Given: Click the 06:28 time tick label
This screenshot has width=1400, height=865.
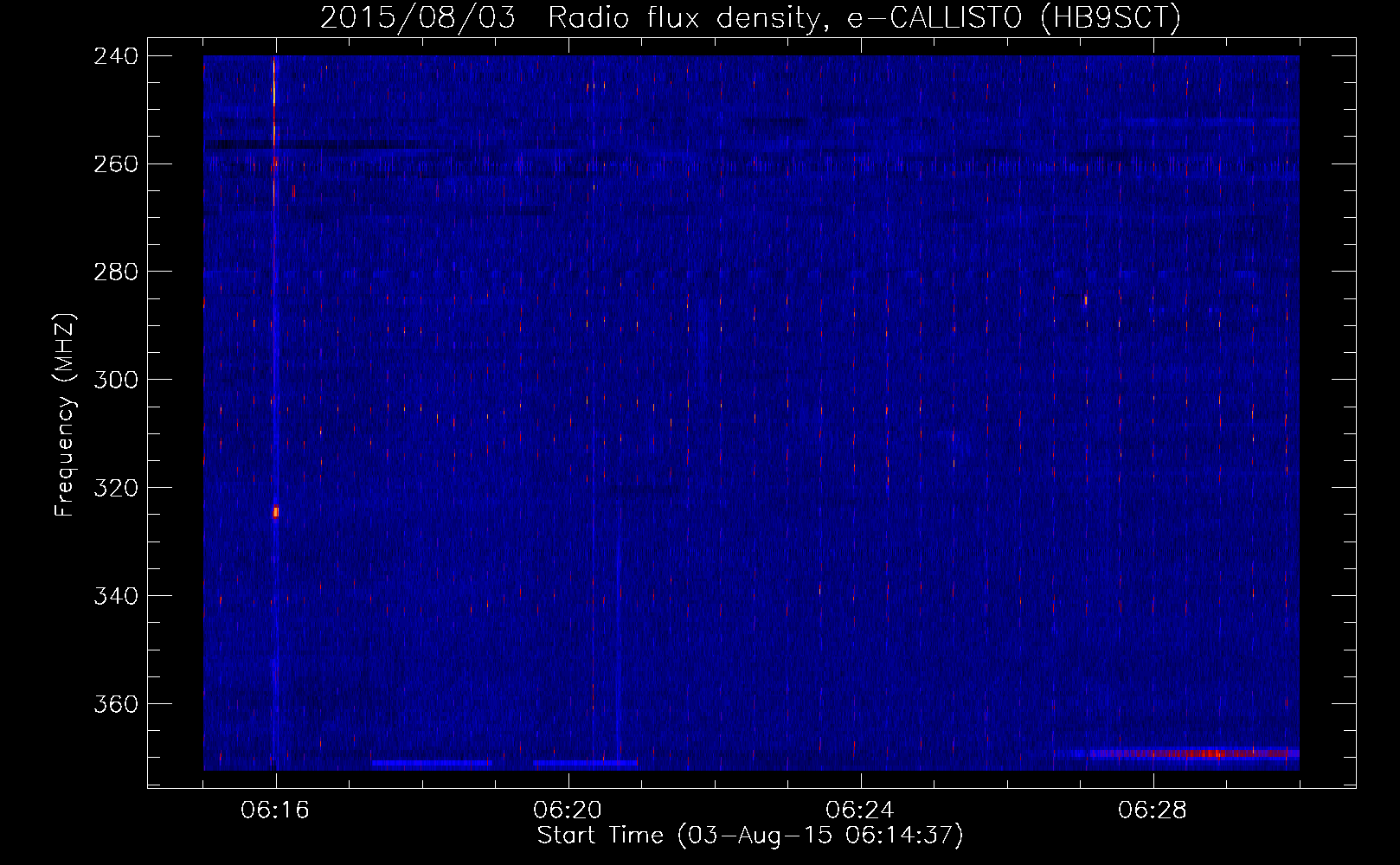Looking at the screenshot, I should pos(1153,811).
